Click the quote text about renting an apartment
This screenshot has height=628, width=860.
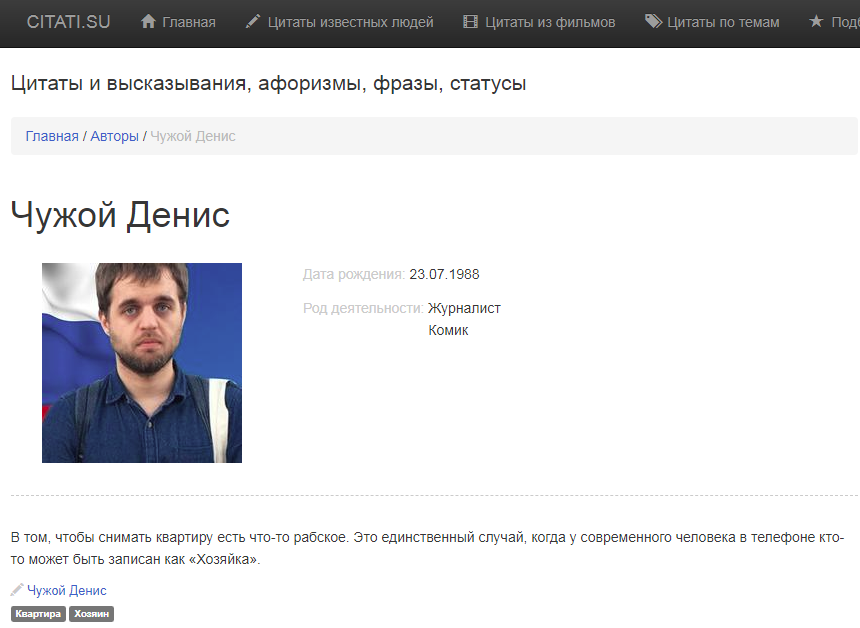(x=428, y=548)
